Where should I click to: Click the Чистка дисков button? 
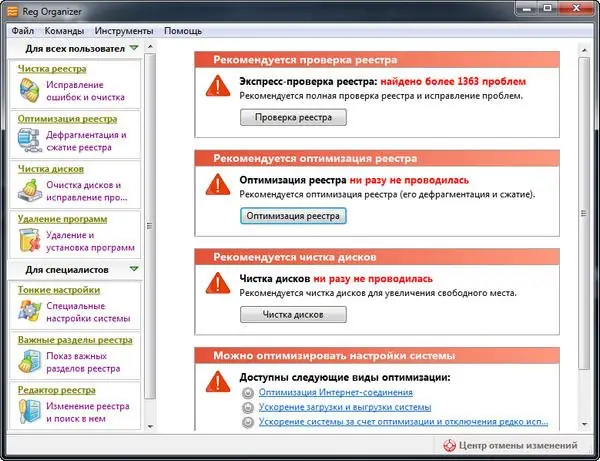click(293, 314)
